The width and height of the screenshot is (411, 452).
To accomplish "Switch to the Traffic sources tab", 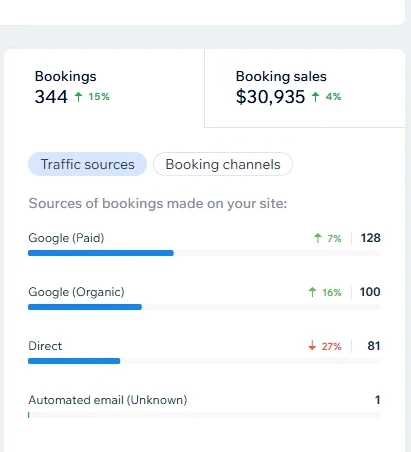I will point(87,164).
